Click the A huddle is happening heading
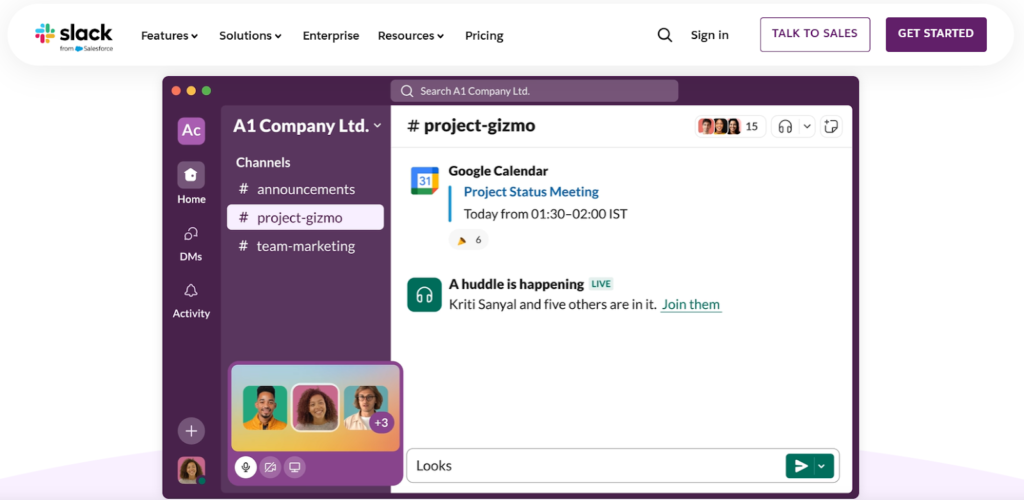The height and width of the screenshot is (500, 1024). pos(516,284)
